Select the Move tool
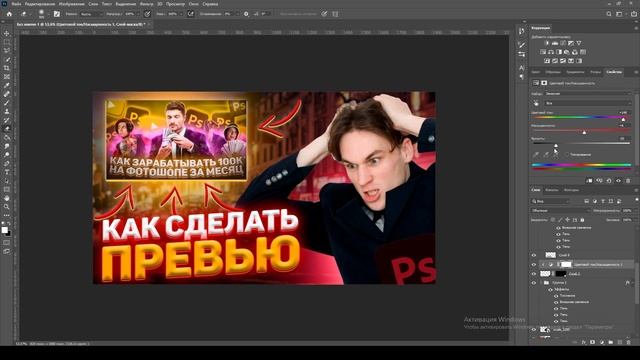Screen dimensions: 640x360 (7, 33)
